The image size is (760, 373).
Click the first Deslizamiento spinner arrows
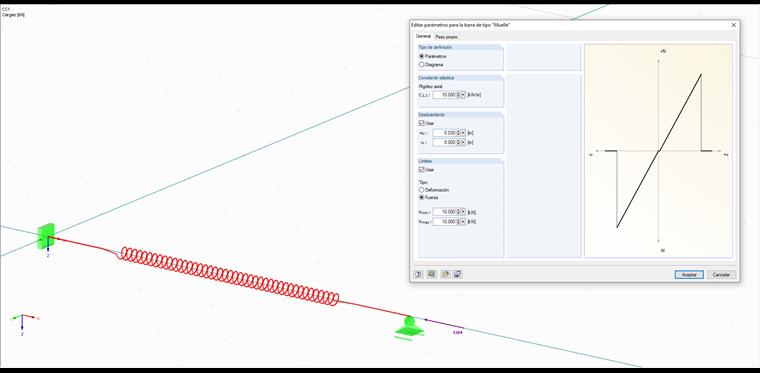pos(459,133)
